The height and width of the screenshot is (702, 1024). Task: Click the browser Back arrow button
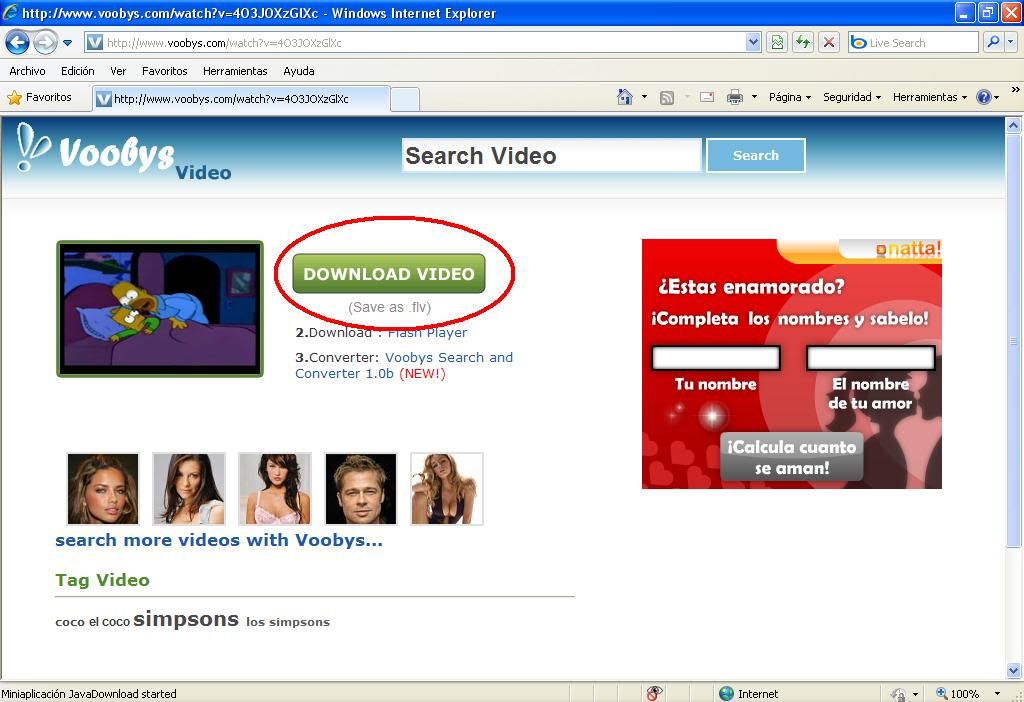pyautogui.click(x=18, y=43)
